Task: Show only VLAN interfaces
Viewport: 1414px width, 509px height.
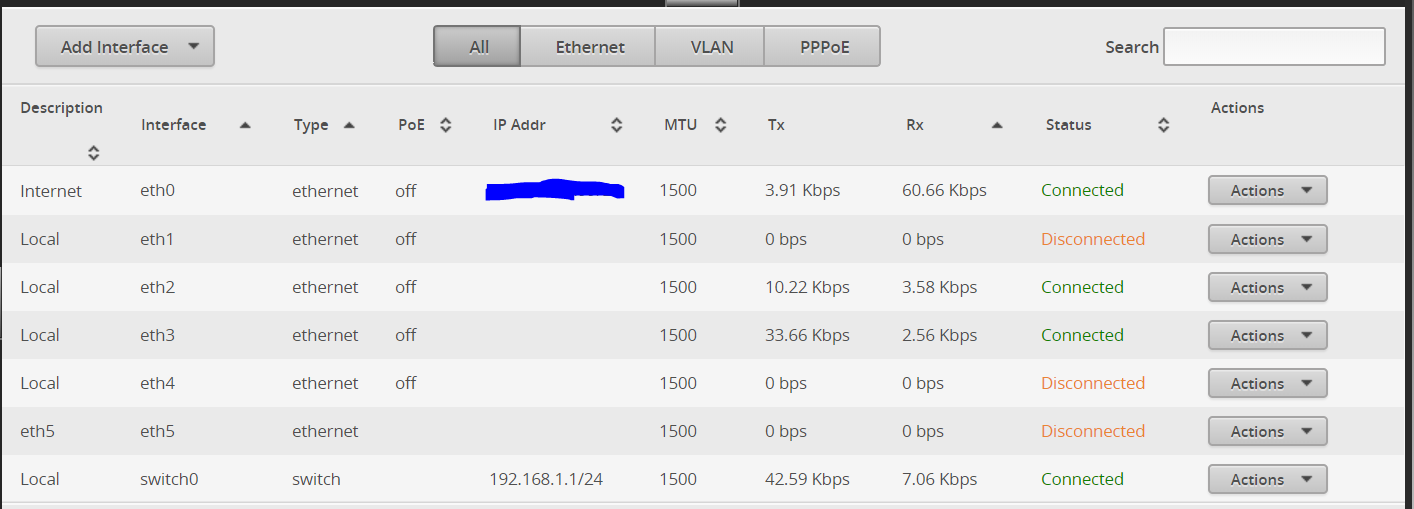Action: (711, 47)
